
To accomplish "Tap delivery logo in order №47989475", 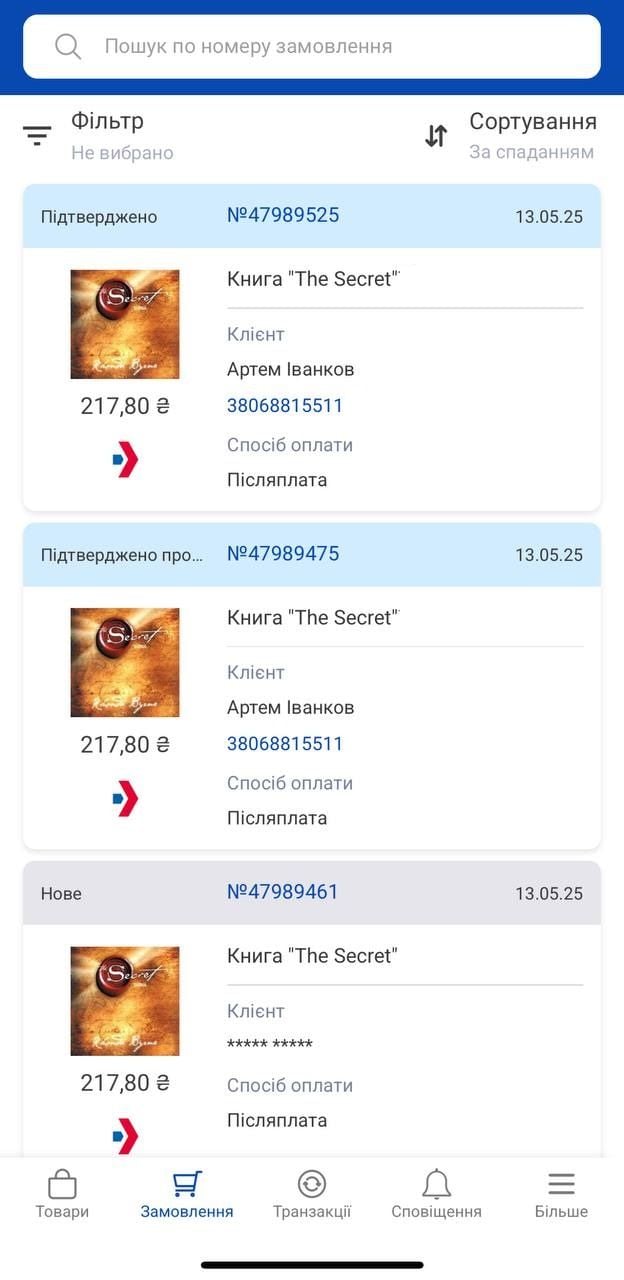I will pyautogui.click(x=125, y=798).
